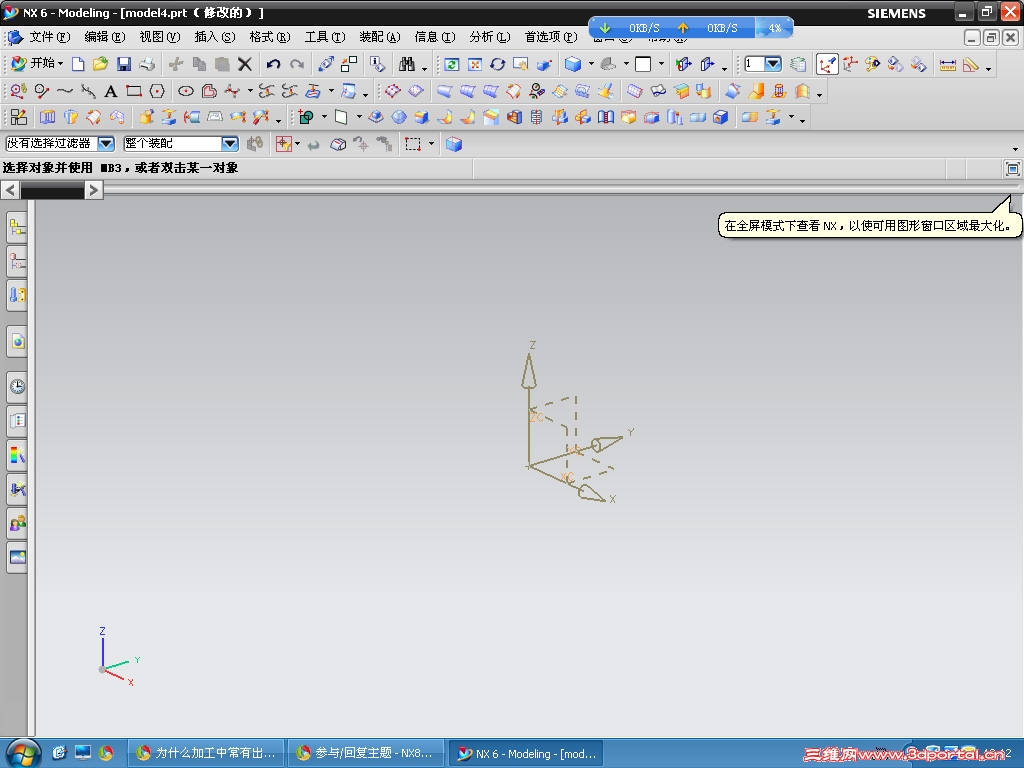Screen dimensions: 1024x768
Task: Expand the 开始 start dropdown
Action: pyautogui.click(x=38, y=63)
